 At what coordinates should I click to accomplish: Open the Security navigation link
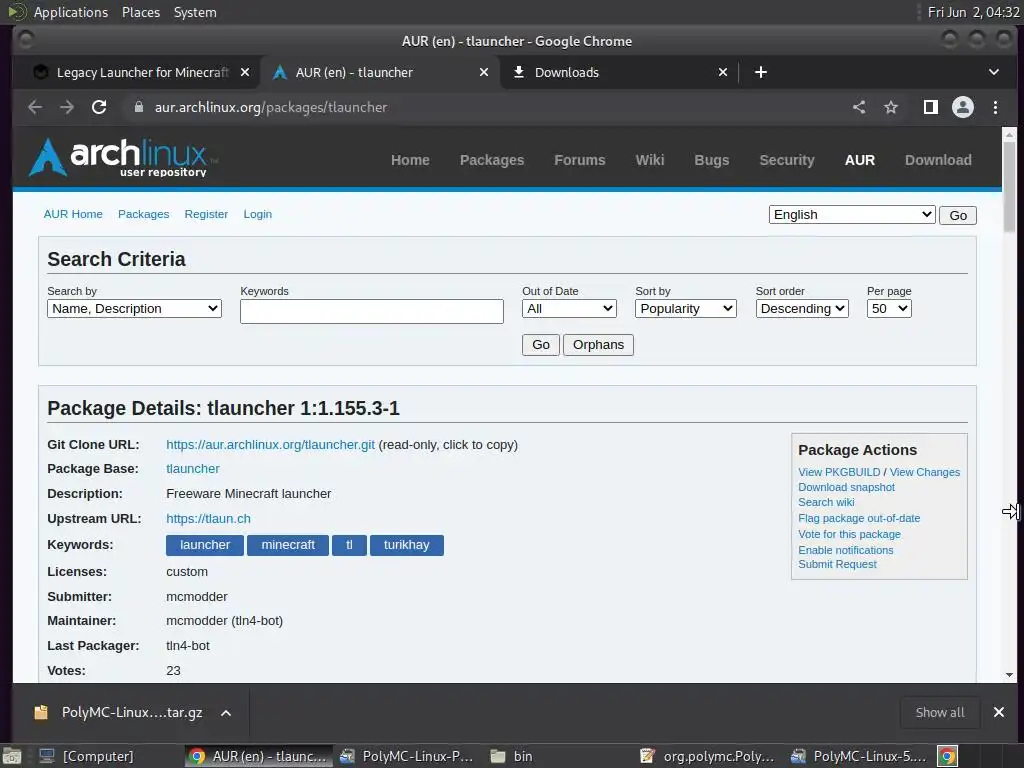pyautogui.click(x=787, y=160)
